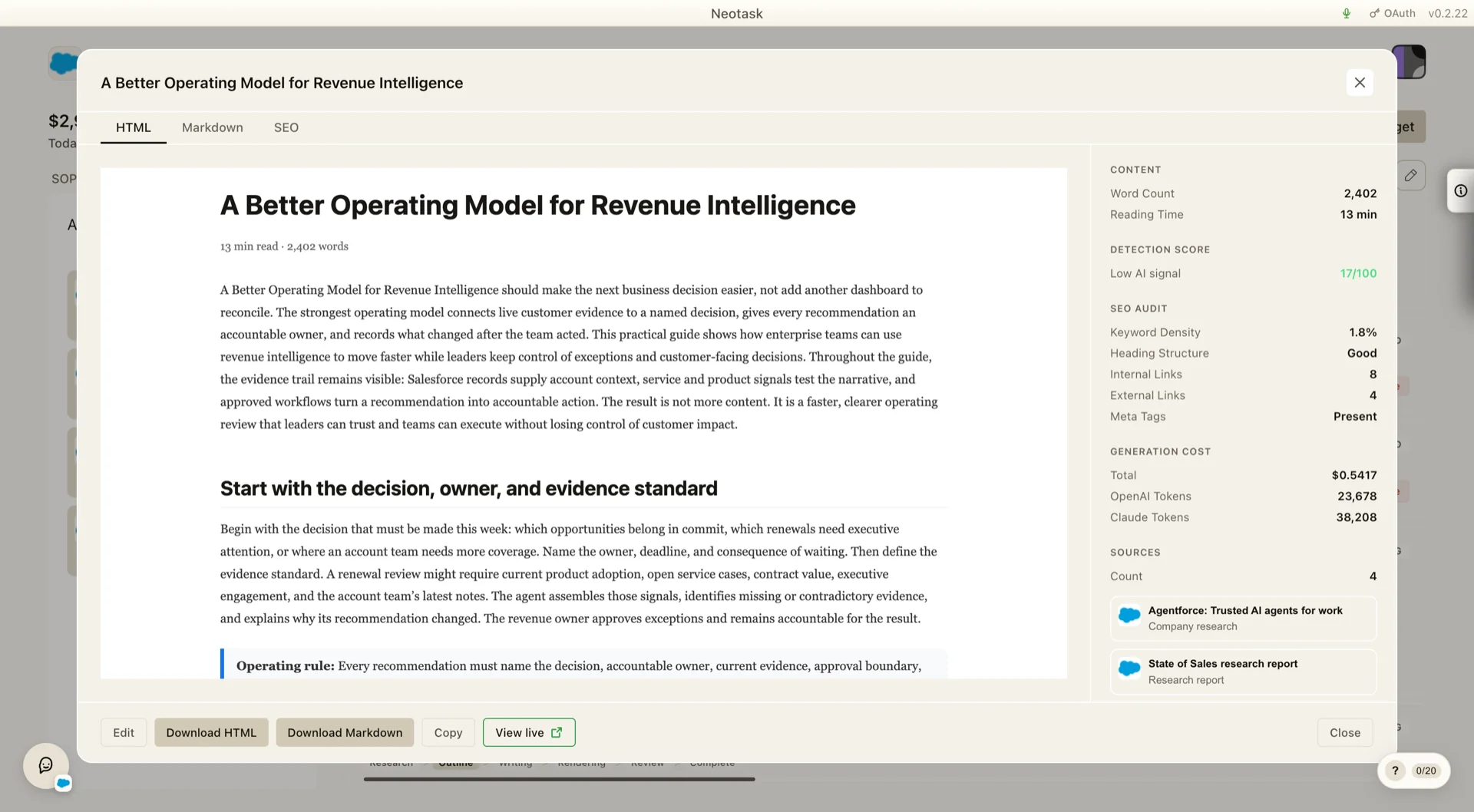
Task: Click the user avatar in top right
Action: pyautogui.click(x=1411, y=61)
